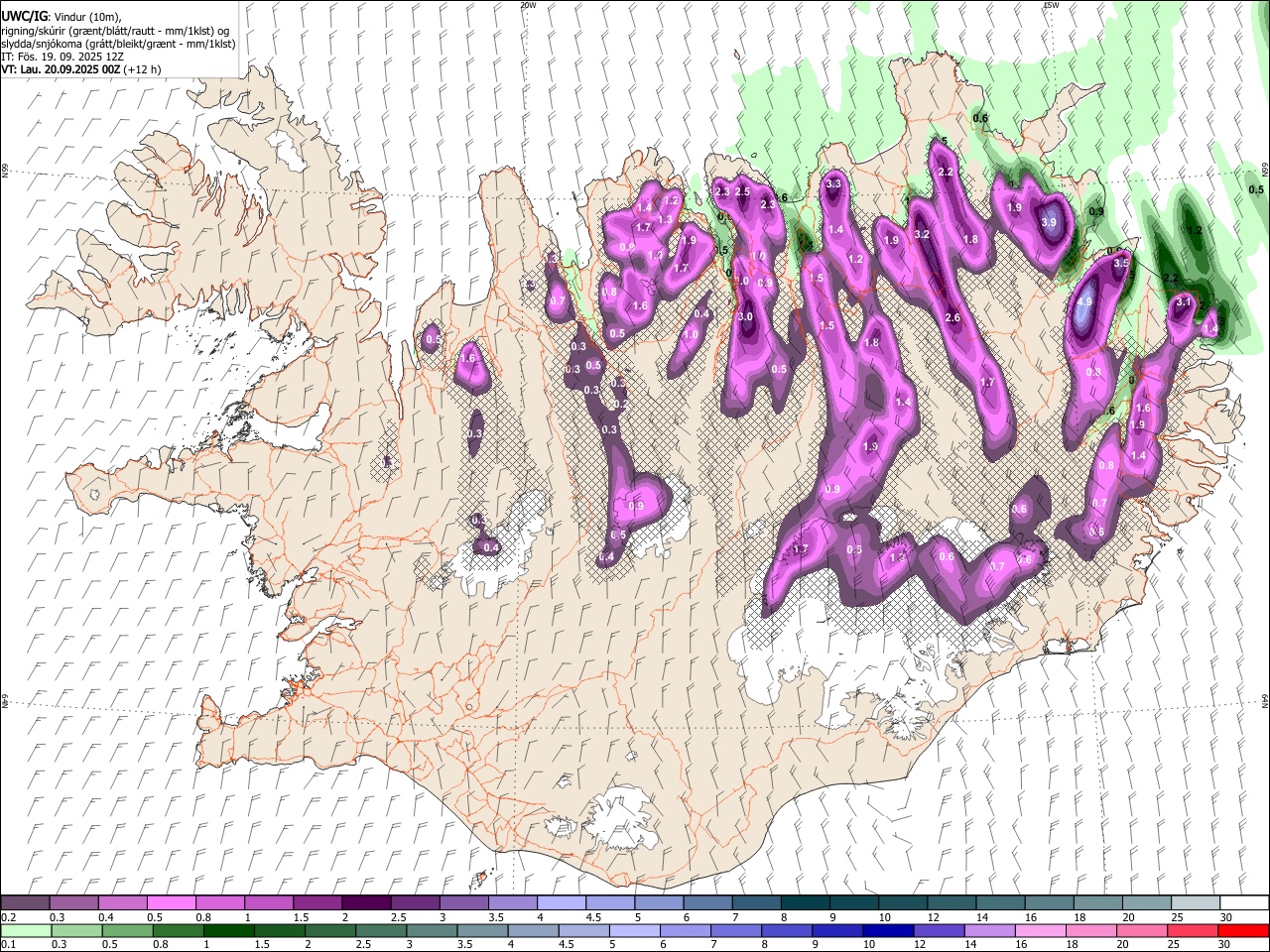Click the "4.5" label on the upper scale
The height and width of the screenshot is (952, 1270).
pyautogui.click(x=593, y=916)
